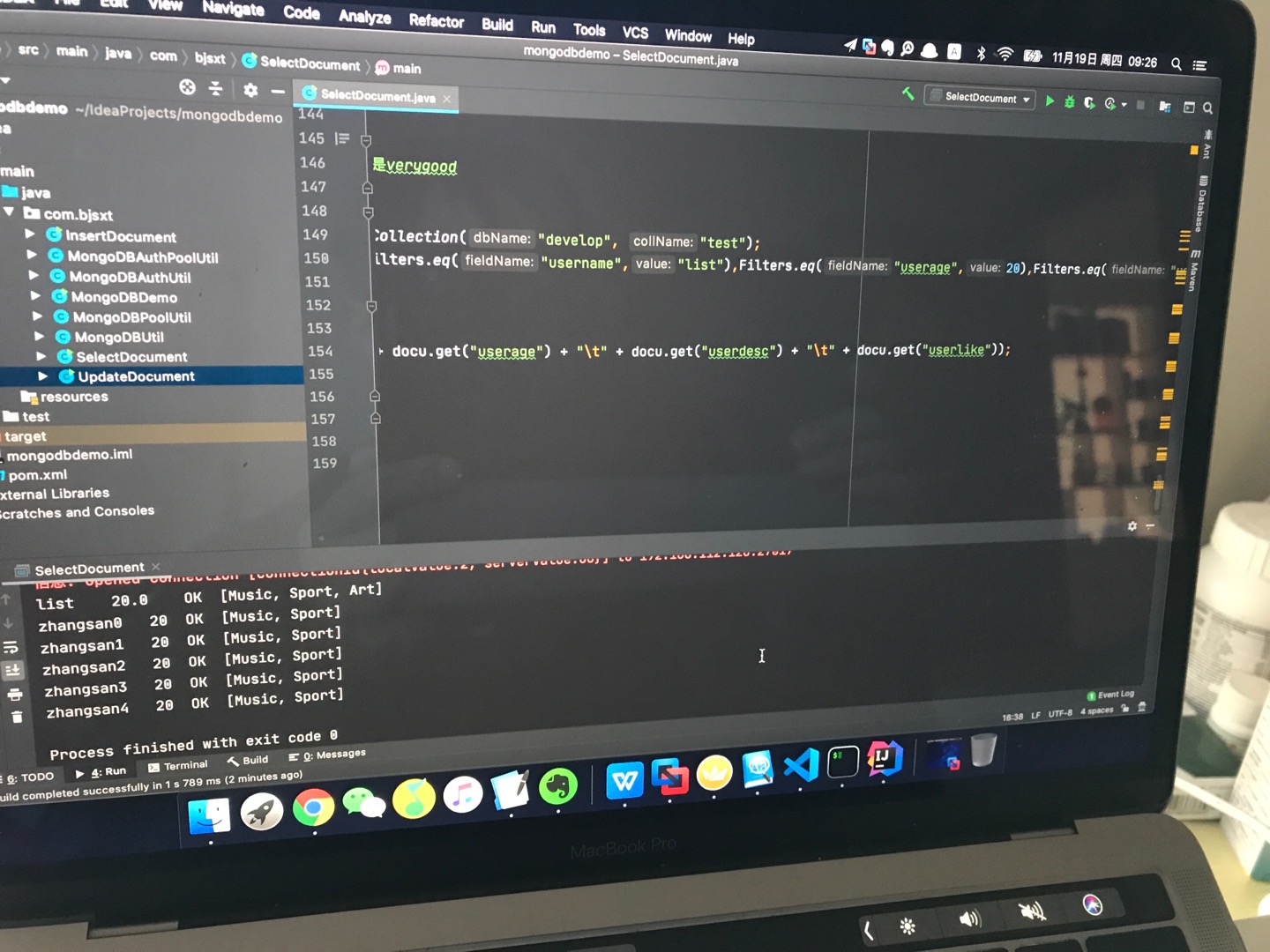Open IntelliJ IDEA from the Dock
1270x952 pixels.
pos(885,757)
